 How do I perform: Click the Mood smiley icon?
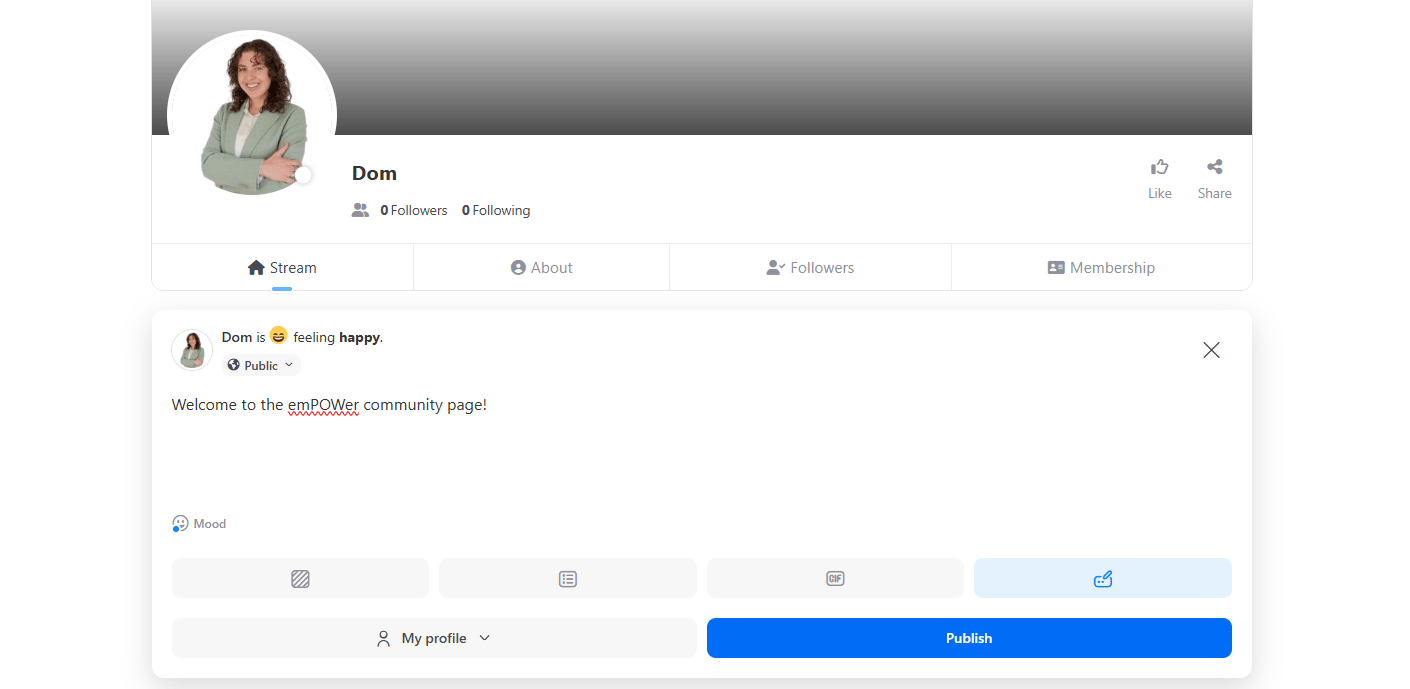180,523
